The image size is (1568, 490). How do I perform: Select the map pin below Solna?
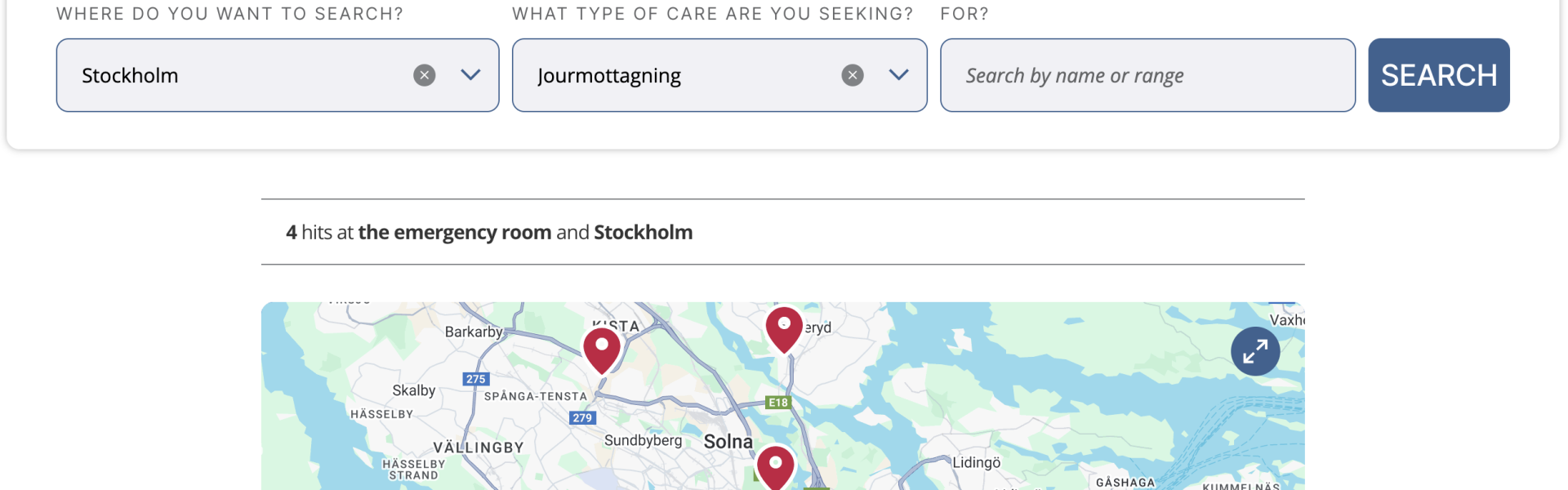[x=775, y=467]
